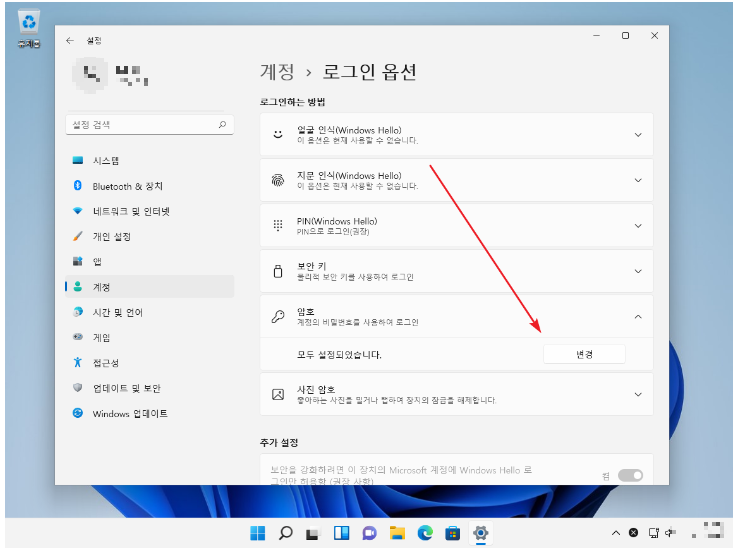Image resolution: width=738 pixels, height=554 pixels.
Task: Click the 추가 설정 heading
Action: pos(279,443)
